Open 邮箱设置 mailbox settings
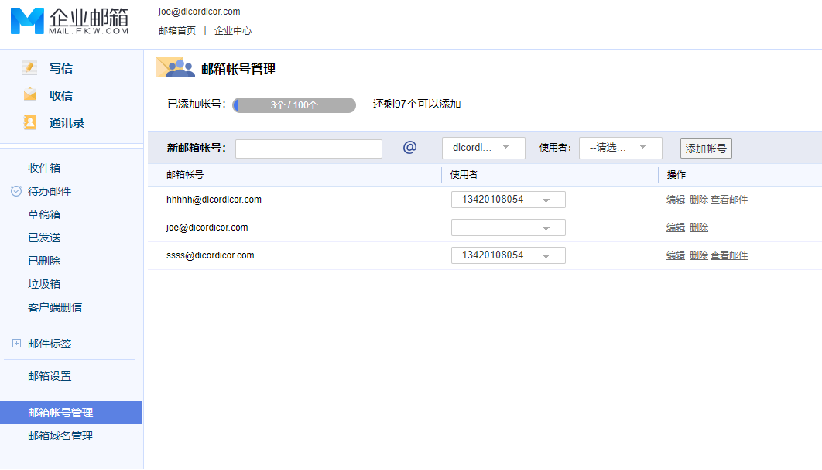Image resolution: width=822 pixels, height=470 pixels. 50,376
